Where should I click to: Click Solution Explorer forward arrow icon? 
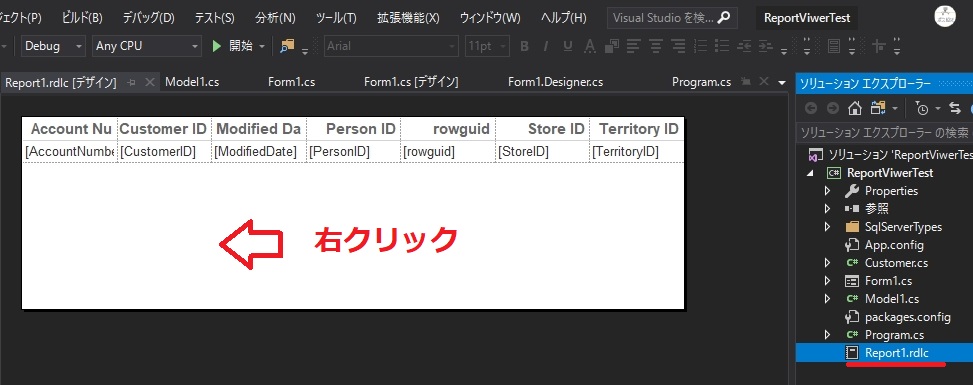pos(833,108)
